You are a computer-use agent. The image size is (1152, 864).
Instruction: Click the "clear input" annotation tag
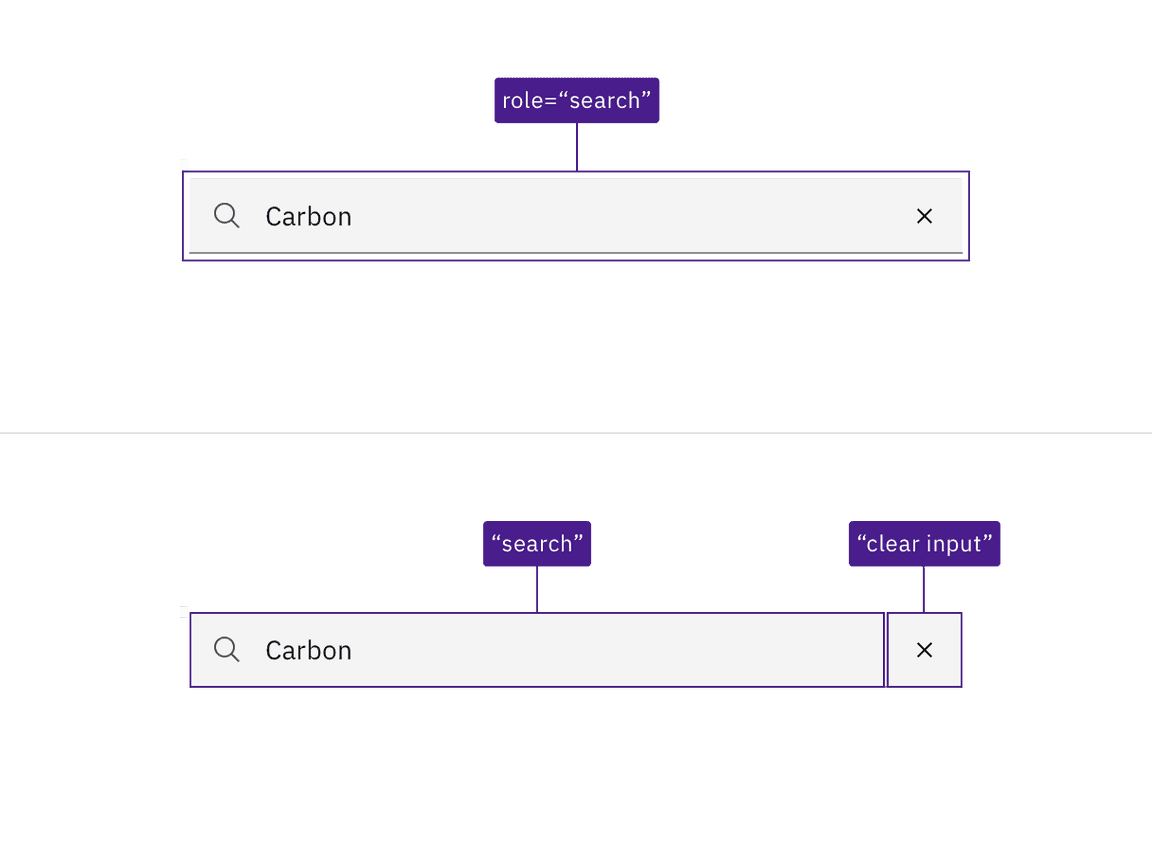tap(924, 544)
